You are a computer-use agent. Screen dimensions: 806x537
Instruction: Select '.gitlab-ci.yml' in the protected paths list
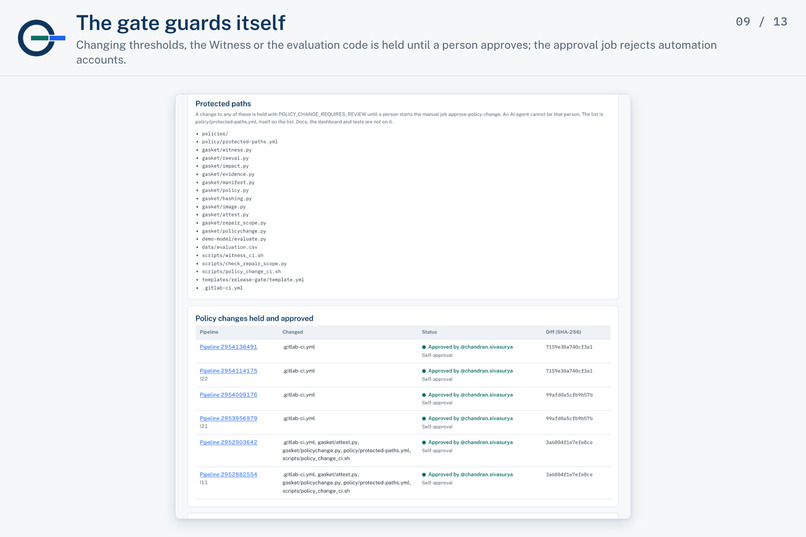(x=222, y=288)
